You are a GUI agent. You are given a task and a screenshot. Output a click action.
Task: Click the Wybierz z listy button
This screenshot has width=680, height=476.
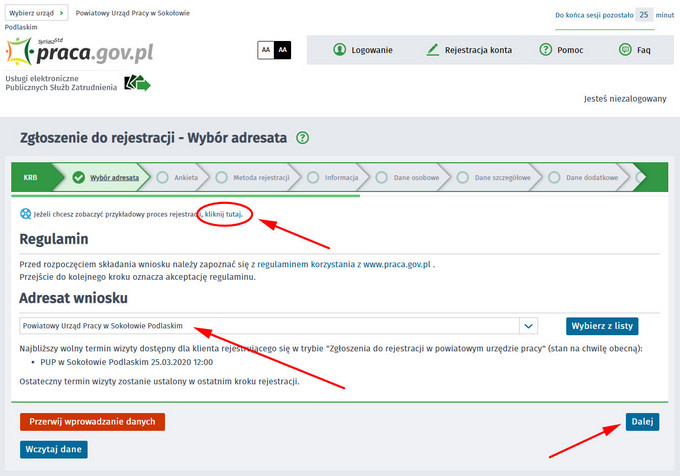pyautogui.click(x=602, y=326)
